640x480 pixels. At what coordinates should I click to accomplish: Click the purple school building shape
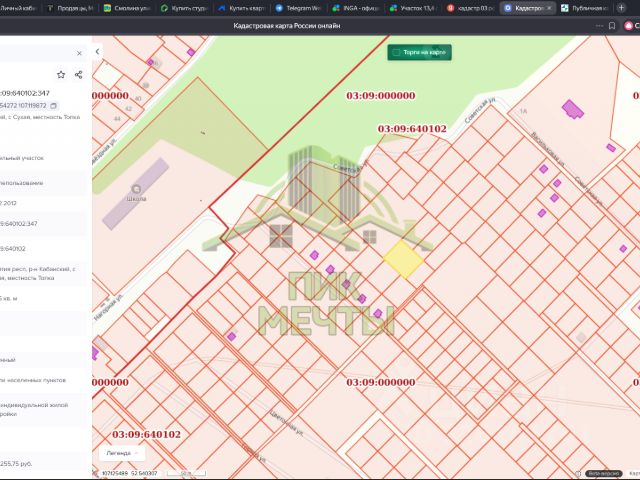pos(136,193)
